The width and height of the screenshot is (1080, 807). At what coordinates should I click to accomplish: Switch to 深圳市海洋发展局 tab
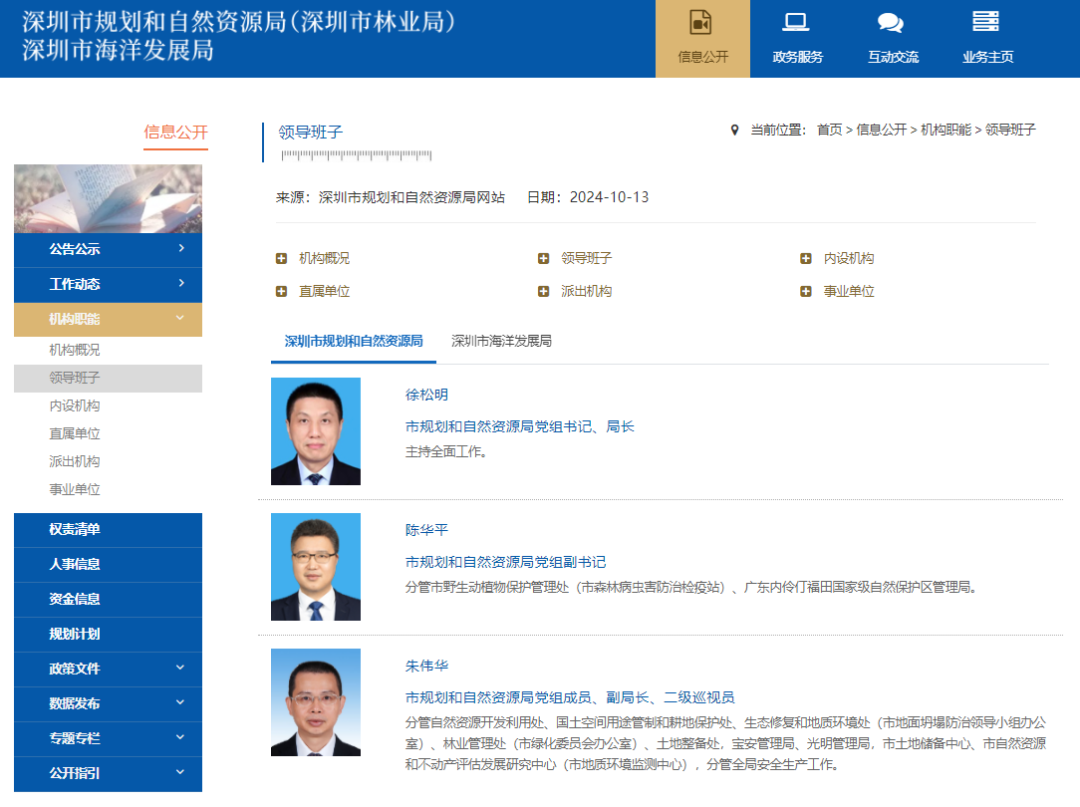[x=501, y=341]
